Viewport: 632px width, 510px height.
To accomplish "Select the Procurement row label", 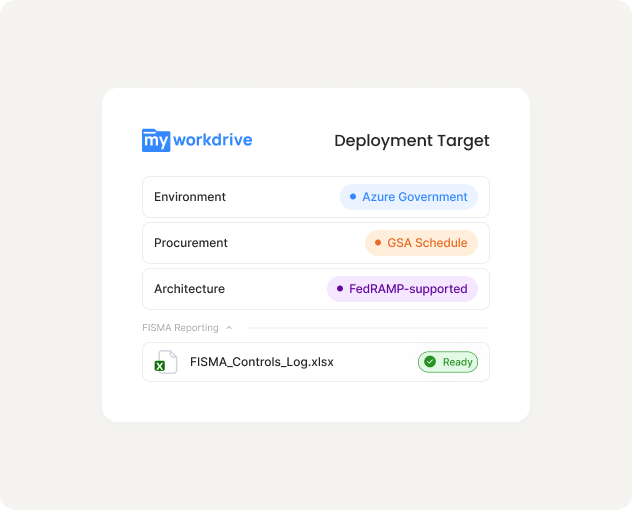I will (x=191, y=243).
